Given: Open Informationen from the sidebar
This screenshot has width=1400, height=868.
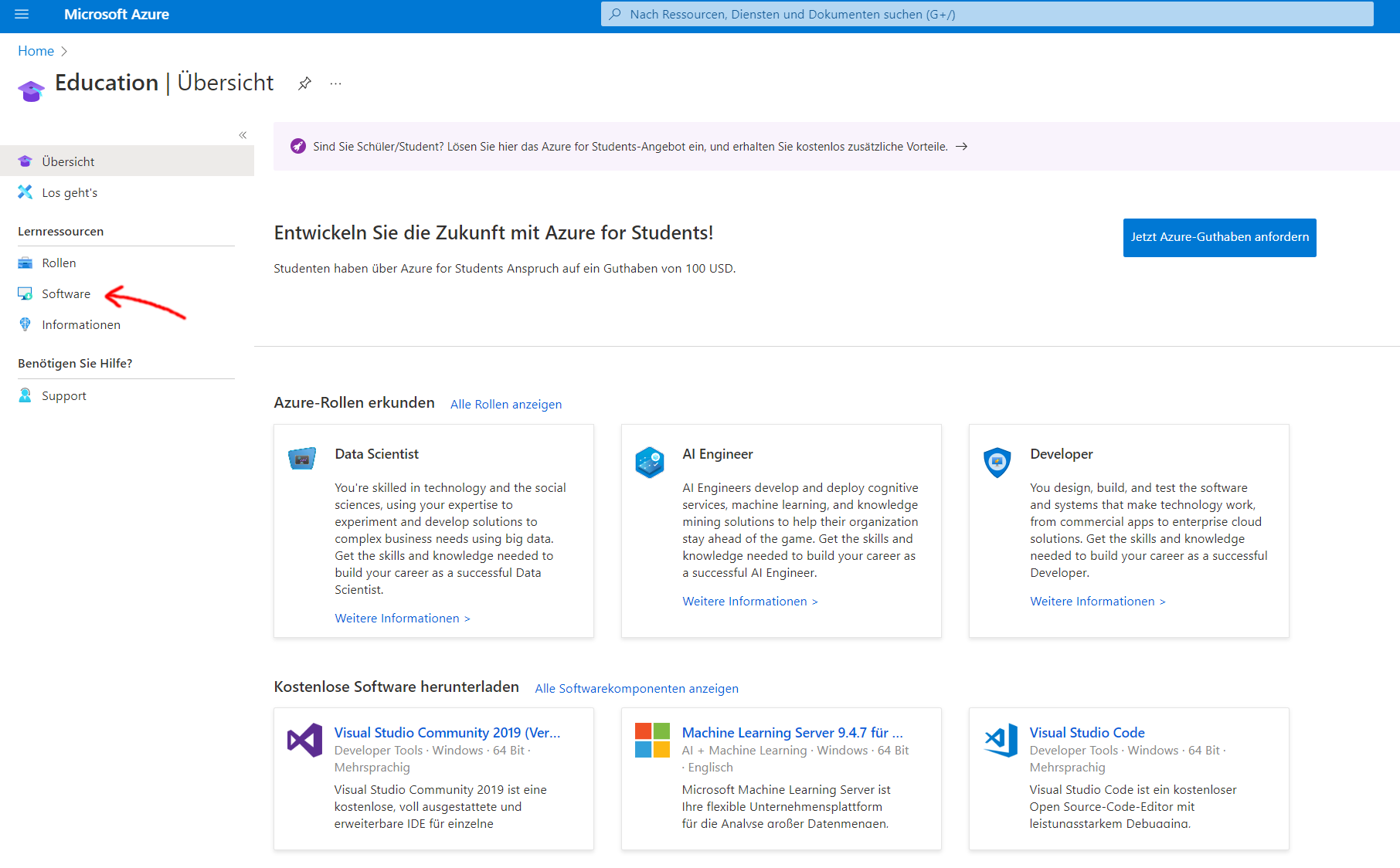Looking at the screenshot, I should [81, 324].
